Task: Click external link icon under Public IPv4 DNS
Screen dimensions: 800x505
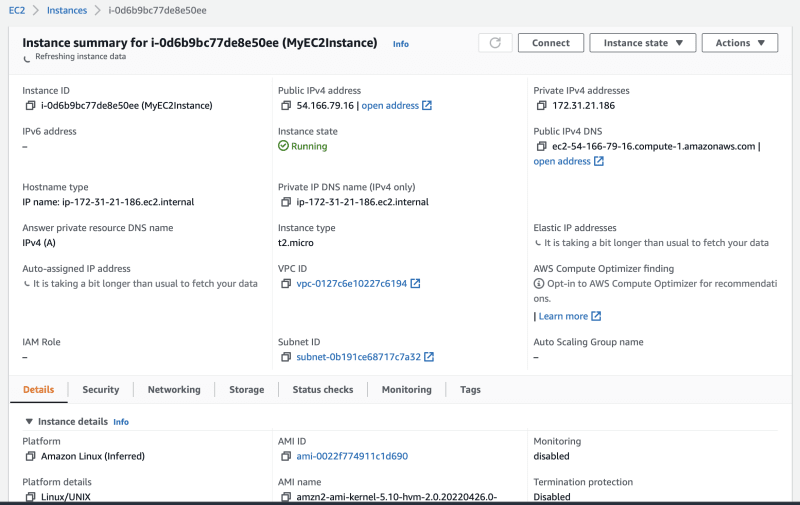Action: (x=599, y=161)
